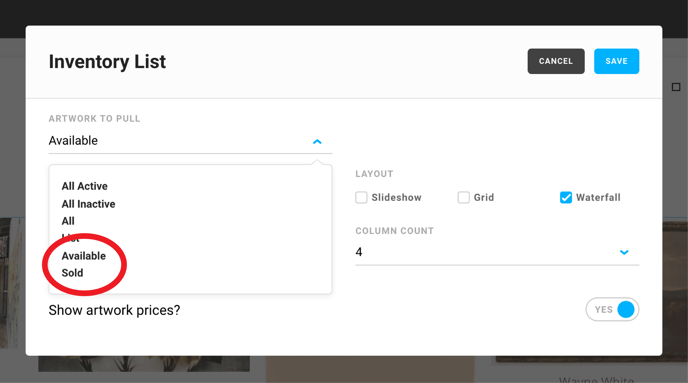Viewport: 688px width, 383px height.
Task: Choose All Active from the list
Action: tap(85, 186)
